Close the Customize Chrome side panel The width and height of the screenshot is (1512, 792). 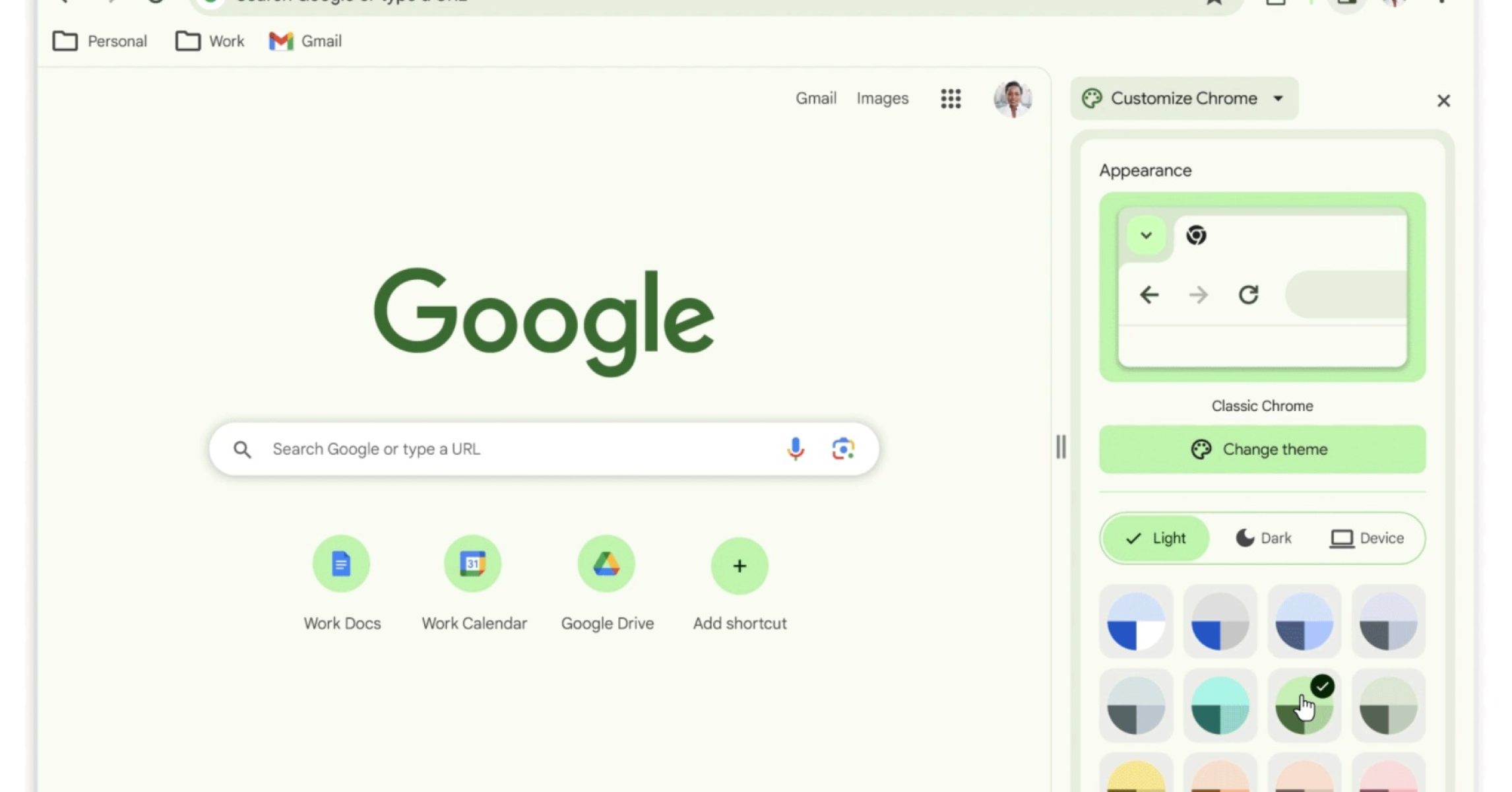click(1443, 100)
